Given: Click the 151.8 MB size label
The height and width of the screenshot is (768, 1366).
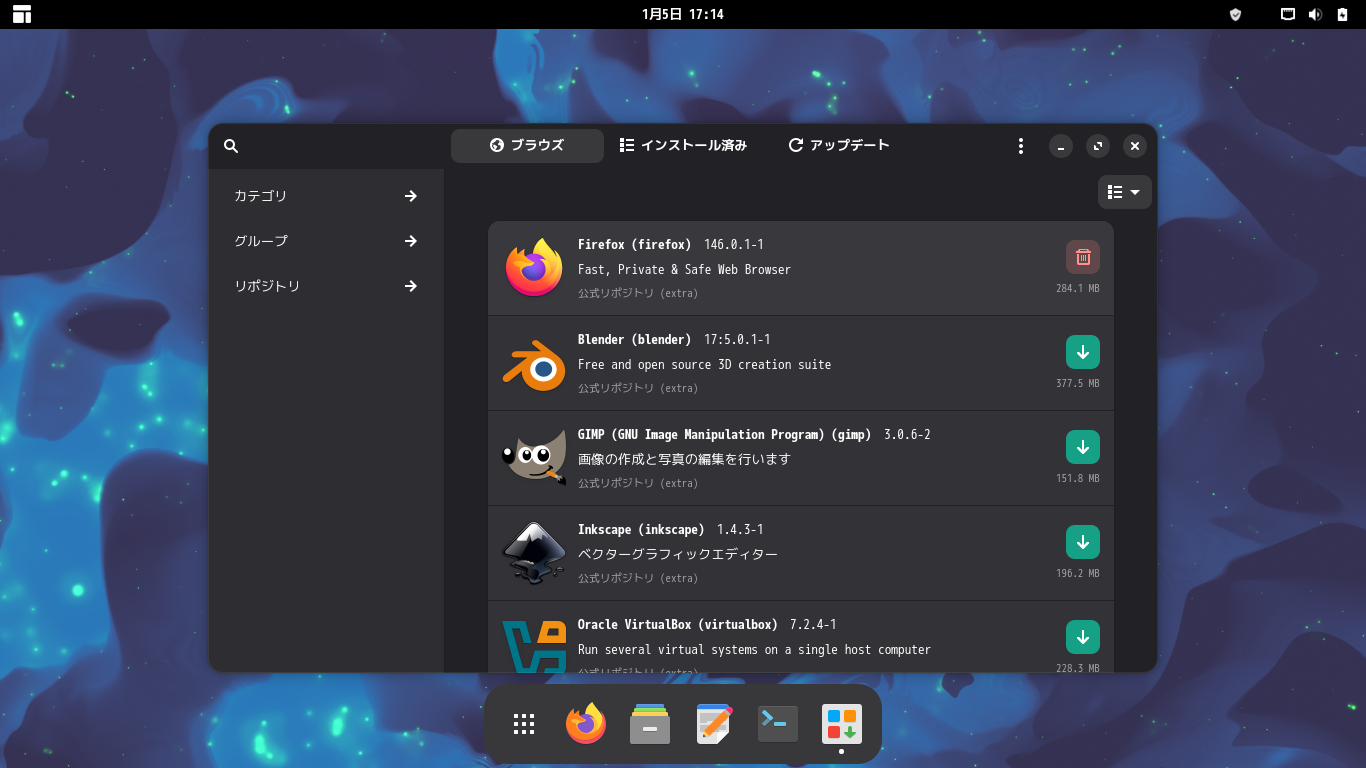Looking at the screenshot, I should click(x=1077, y=478).
